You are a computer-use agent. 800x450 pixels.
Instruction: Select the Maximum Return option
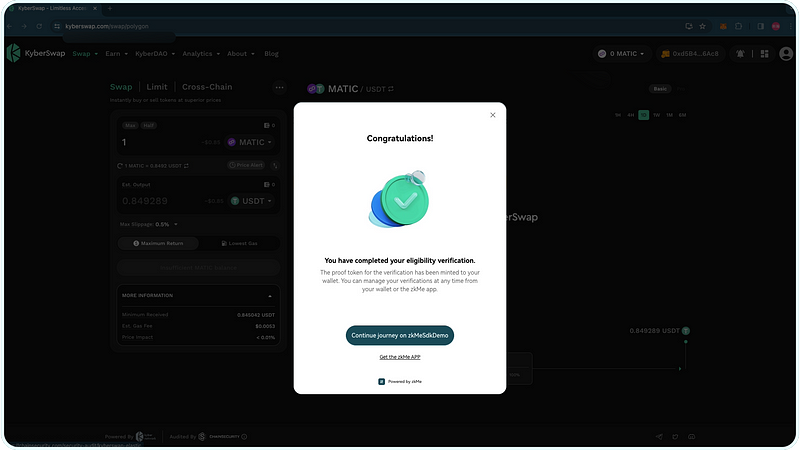[x=158, y=243]
